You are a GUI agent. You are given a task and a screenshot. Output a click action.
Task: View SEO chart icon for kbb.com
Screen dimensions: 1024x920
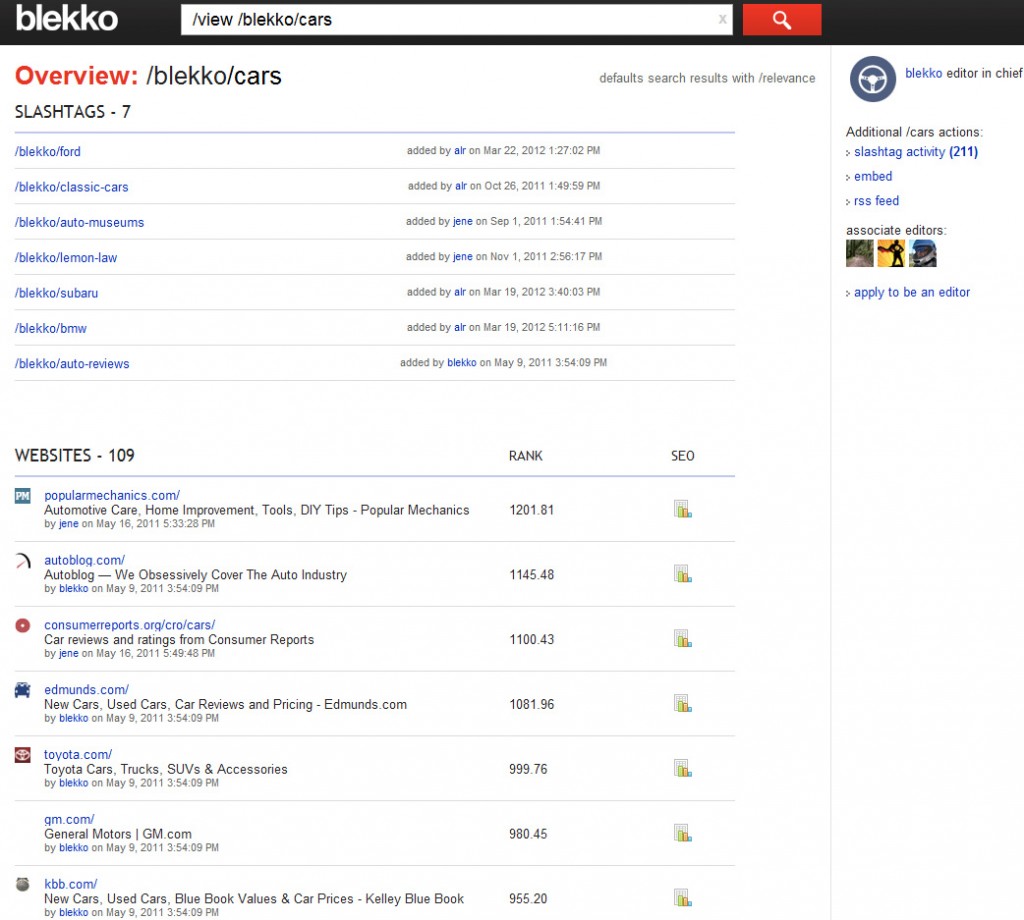(682, 898)
